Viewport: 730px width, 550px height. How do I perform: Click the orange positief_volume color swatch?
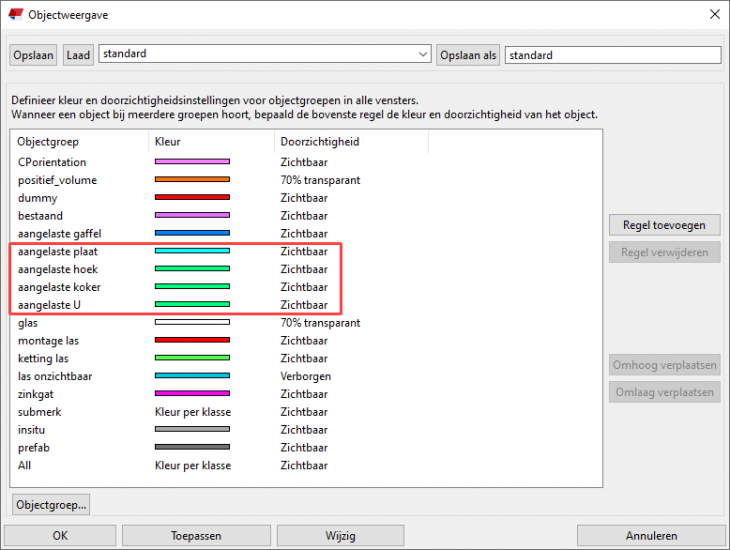pyautogui.click(x=192, y=180)
